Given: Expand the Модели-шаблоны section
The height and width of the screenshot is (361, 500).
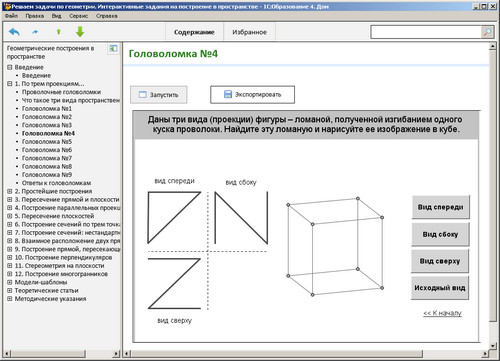Looking at the screenshot, I should pos(10,282).
